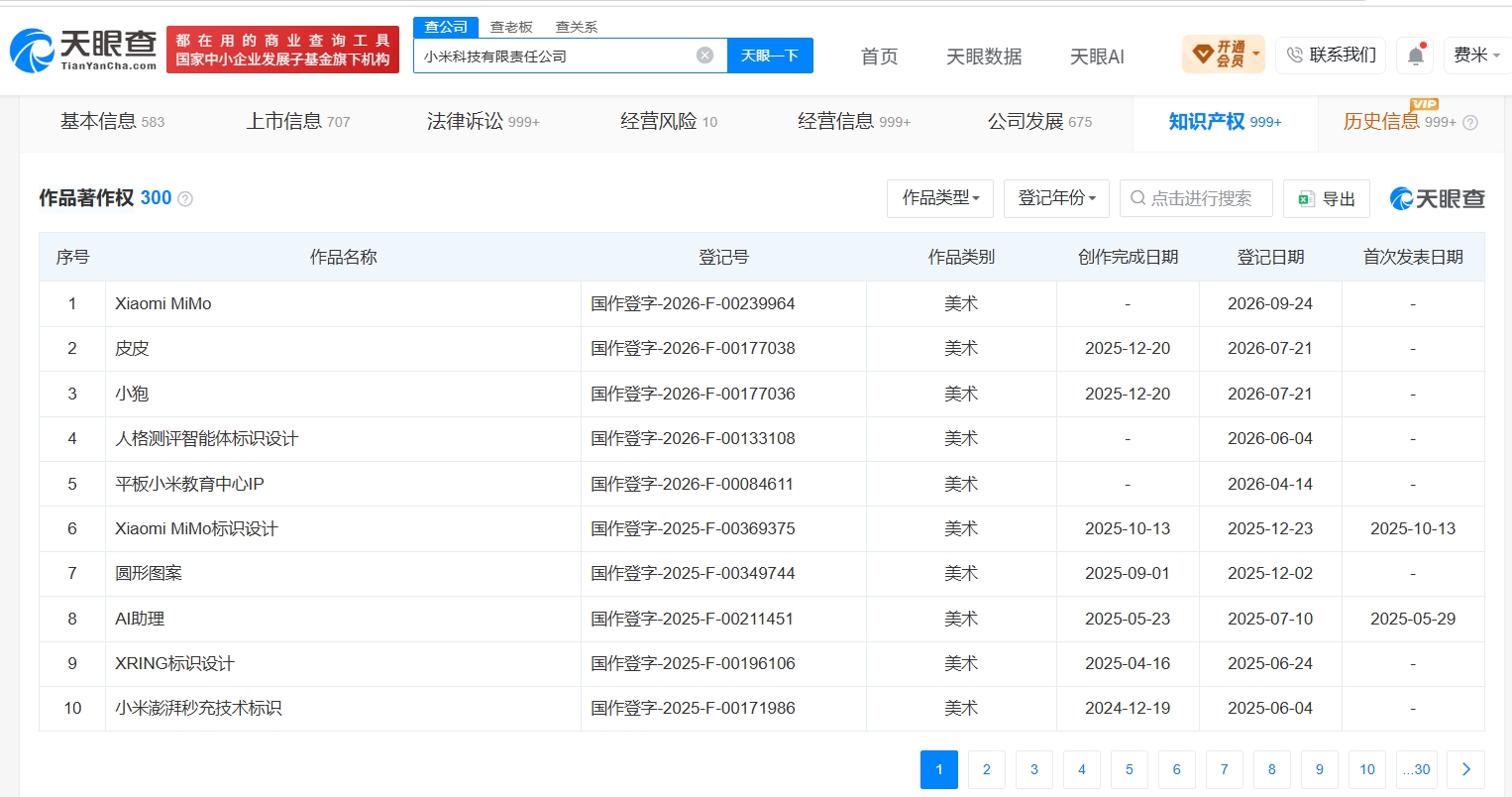Click the 人格测评智能体标识设计 work name
Image resolution: width=1512 pixels, height=797 pixels.
(206, 439)
